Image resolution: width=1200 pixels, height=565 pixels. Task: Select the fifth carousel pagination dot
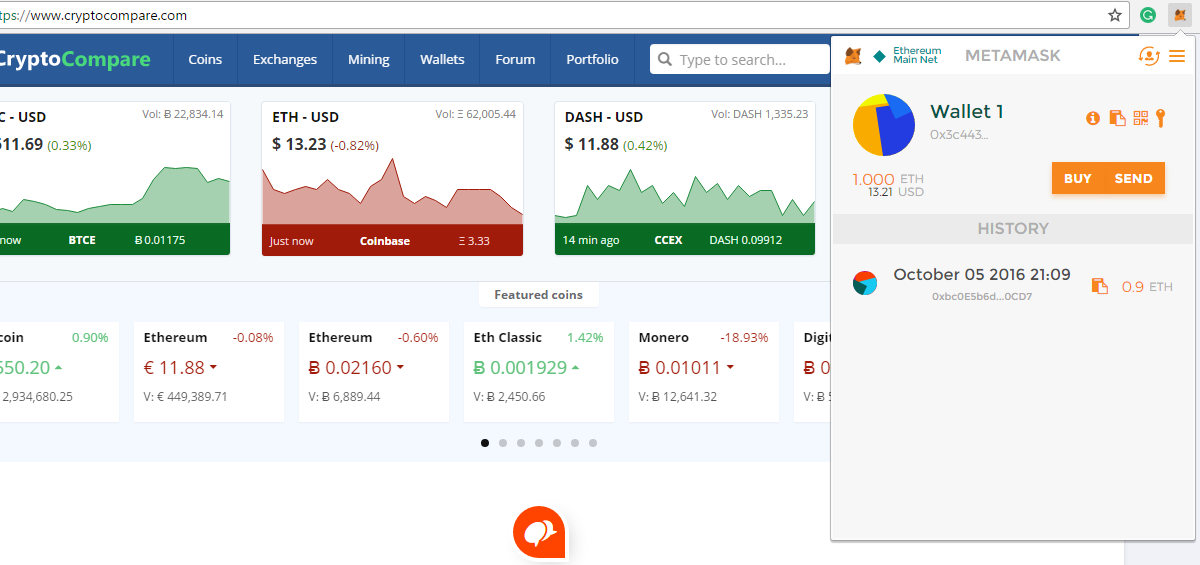pyautogui.click(x=557, y=443)
